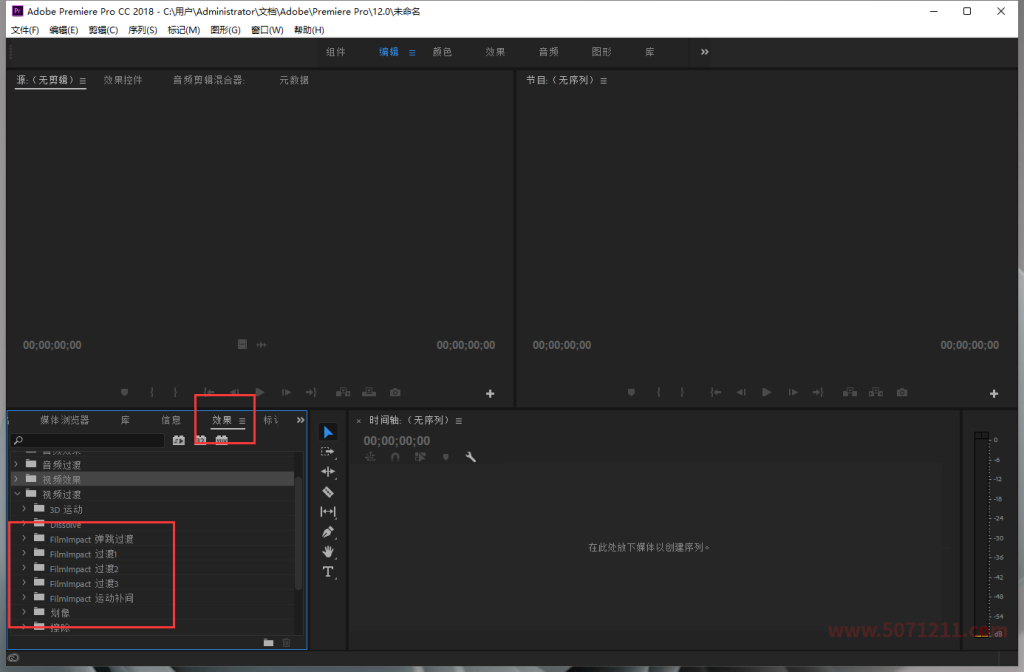Image resolution: width=1024 pixels, height=672 pixels.
Task: Expand the FilmImpact 弹跳过渡 folder
Action: pos(23,538)
